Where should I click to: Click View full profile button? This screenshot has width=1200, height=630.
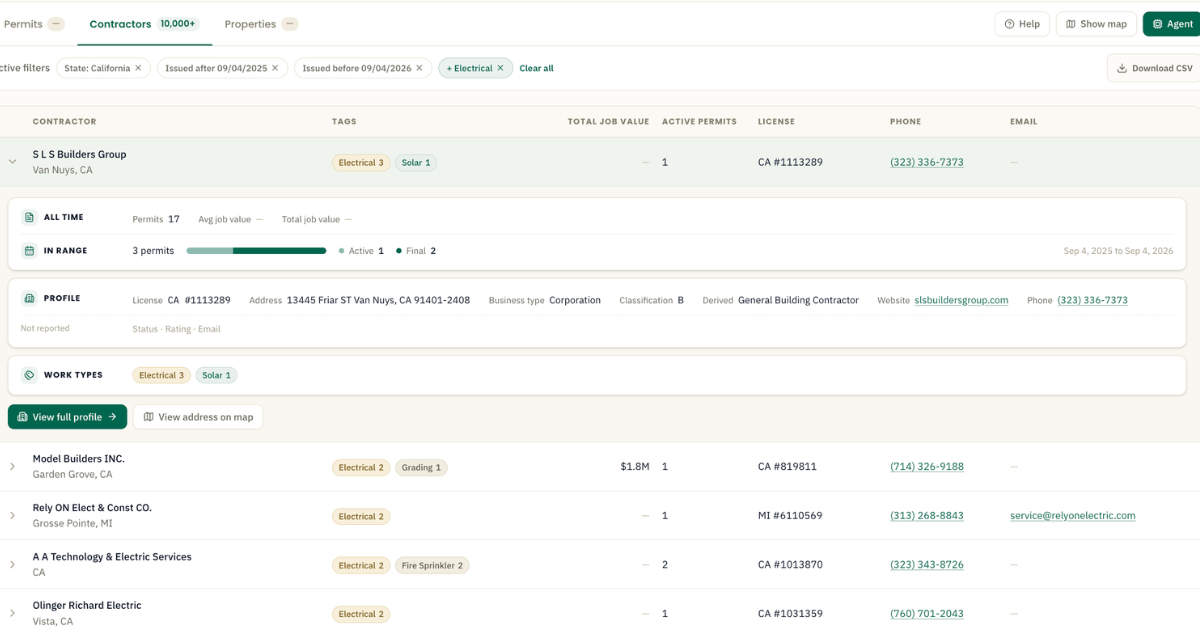click(67, 417)
